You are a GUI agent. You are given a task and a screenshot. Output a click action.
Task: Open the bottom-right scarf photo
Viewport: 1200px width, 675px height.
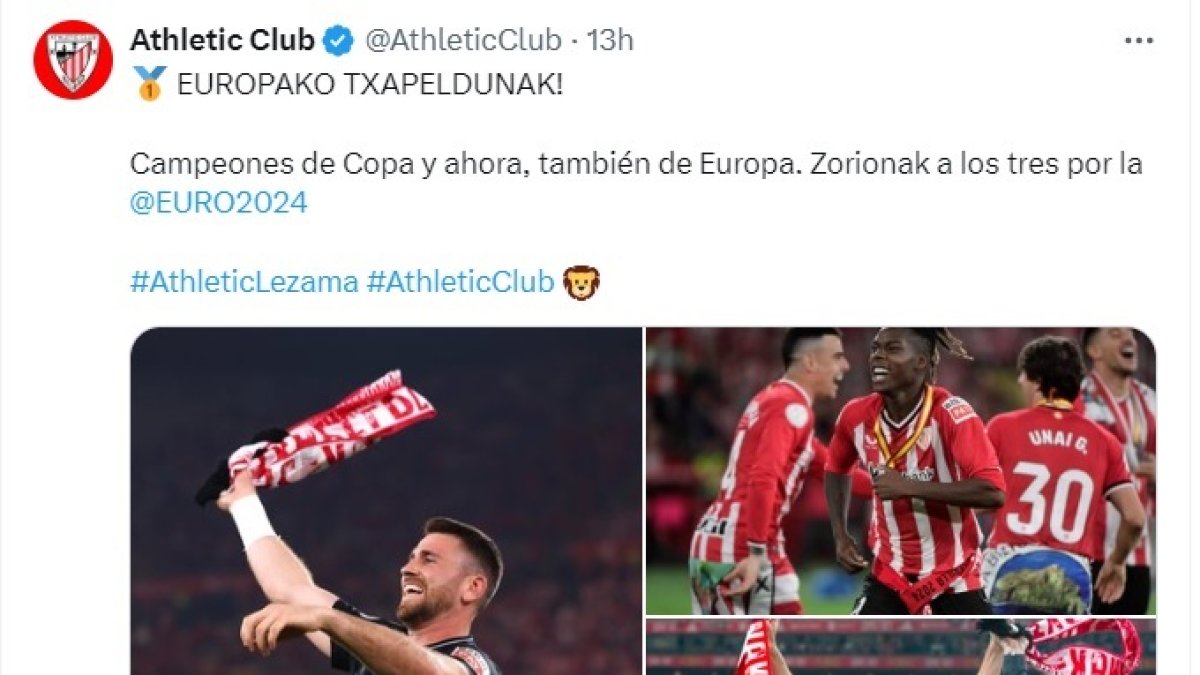[x=901, y=647]
